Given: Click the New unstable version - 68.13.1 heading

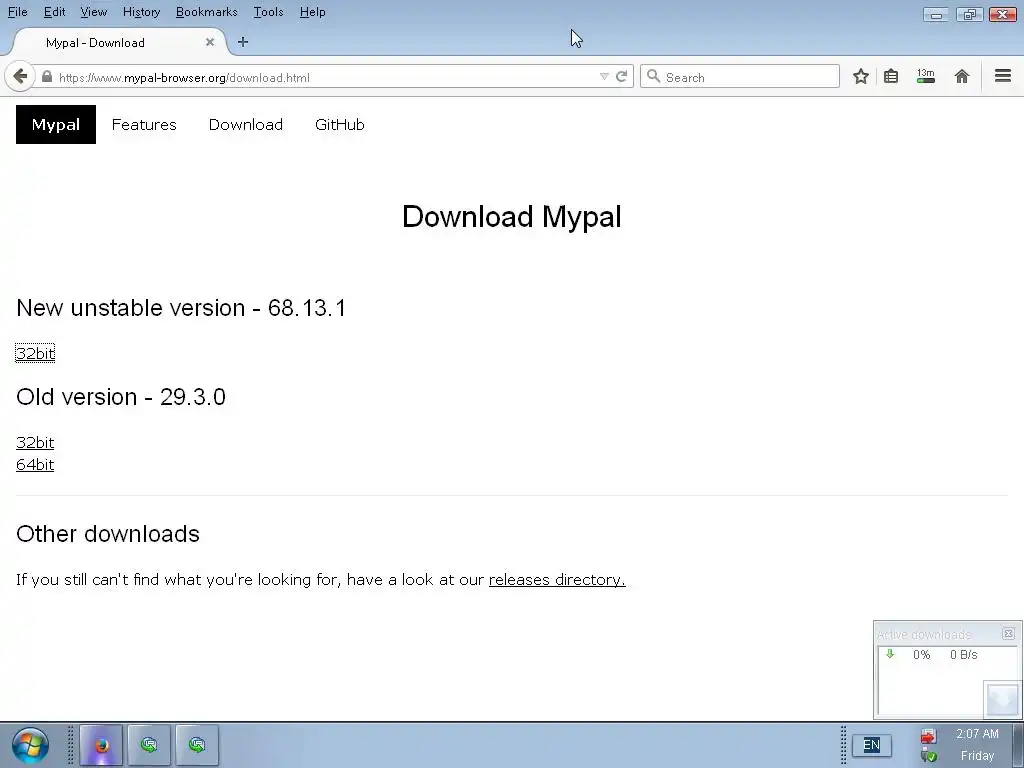Looking at the screenshot, I should pyautogui.click(x=181, y=308).
